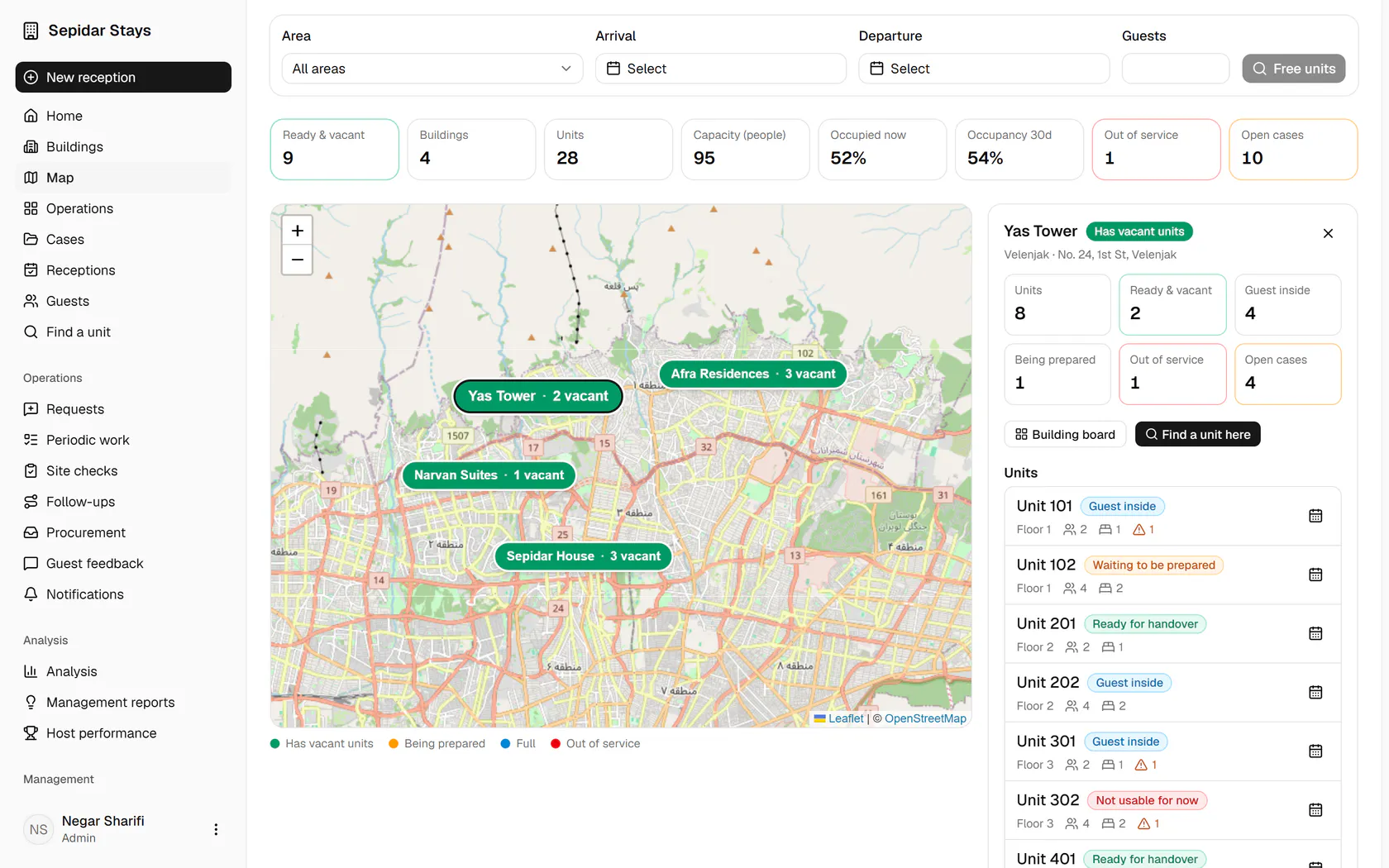Click New reception button
The height and width of the screenshot is (868, 1389).
[x=123, y=77]
